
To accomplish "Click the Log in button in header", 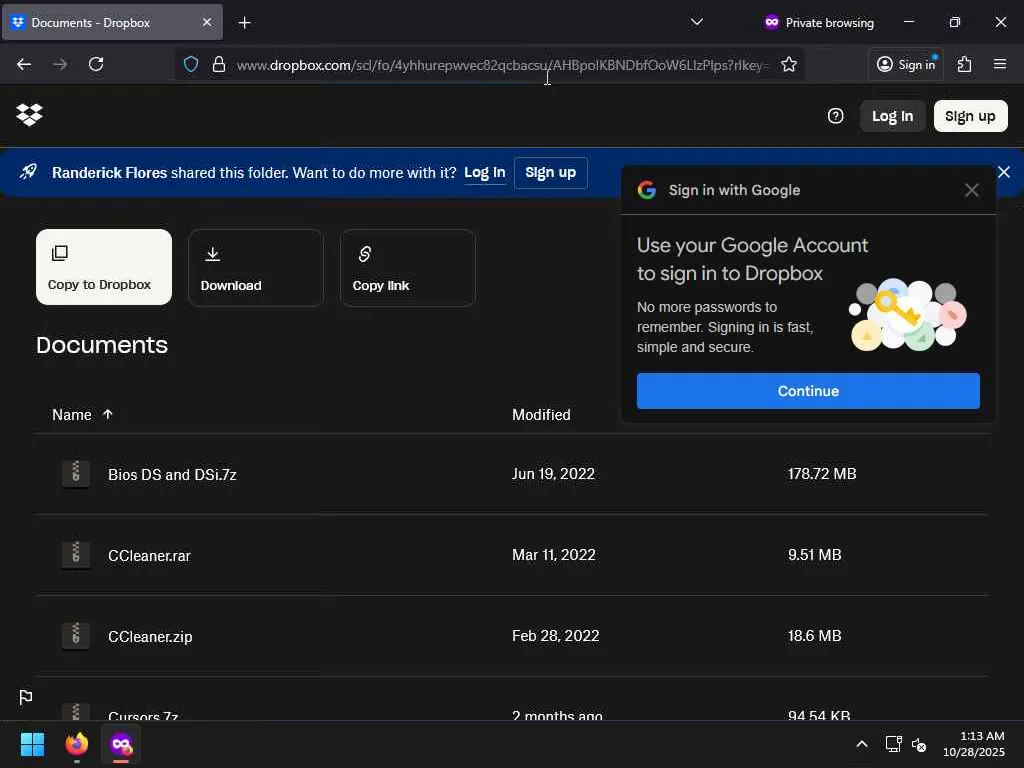I will click(892, 116).
